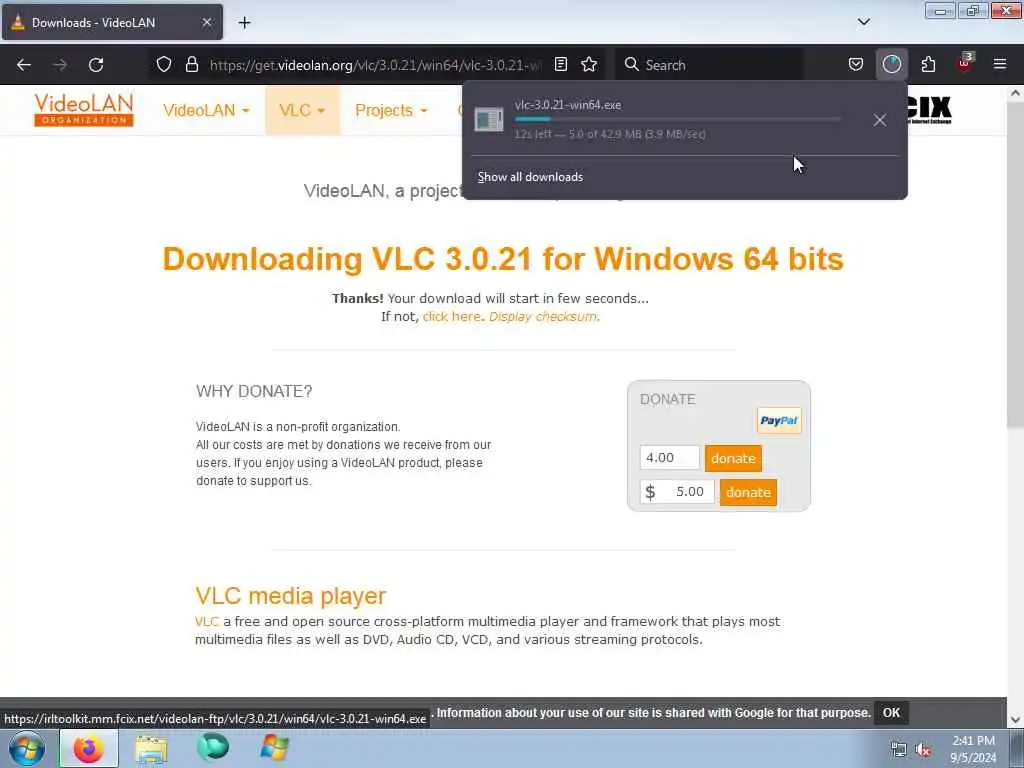Expand the VideoLAN navigation dropdown
The image size is (1024, 768).
click(x=206, y=110)
